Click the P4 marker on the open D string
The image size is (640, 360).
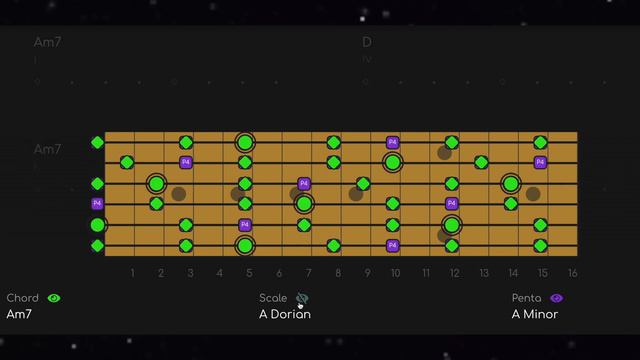[x=98, y=204]
